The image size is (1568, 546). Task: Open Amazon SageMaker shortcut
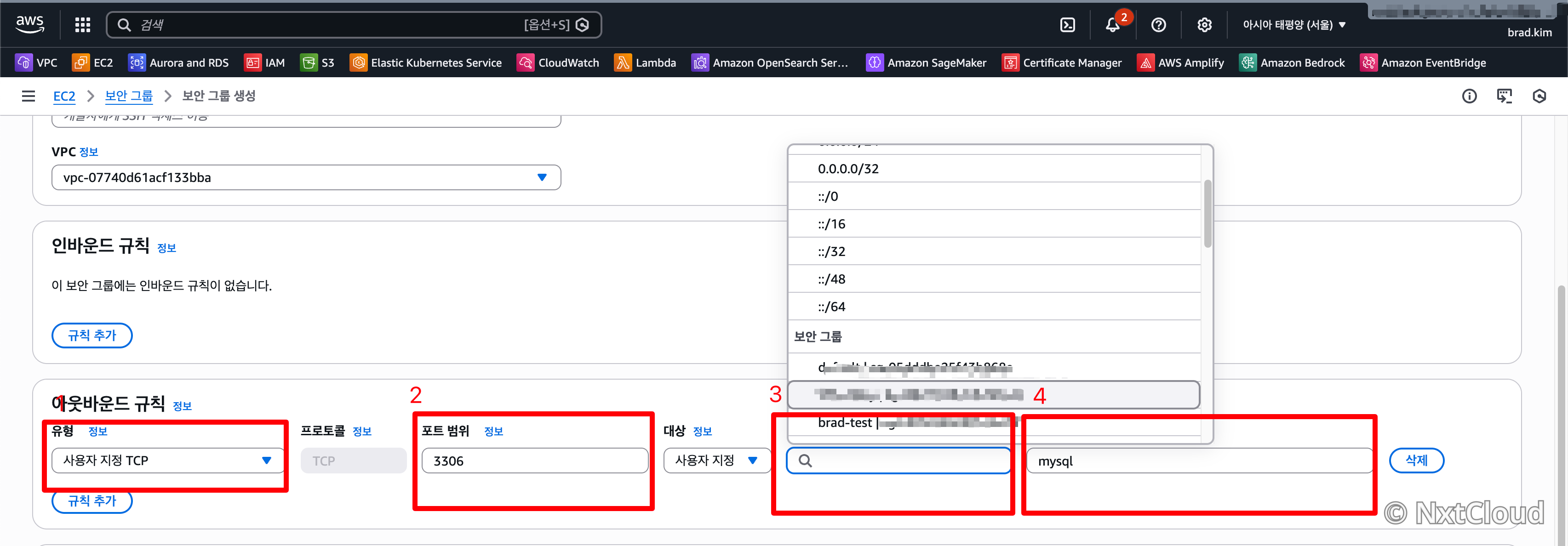coord(926,62)
